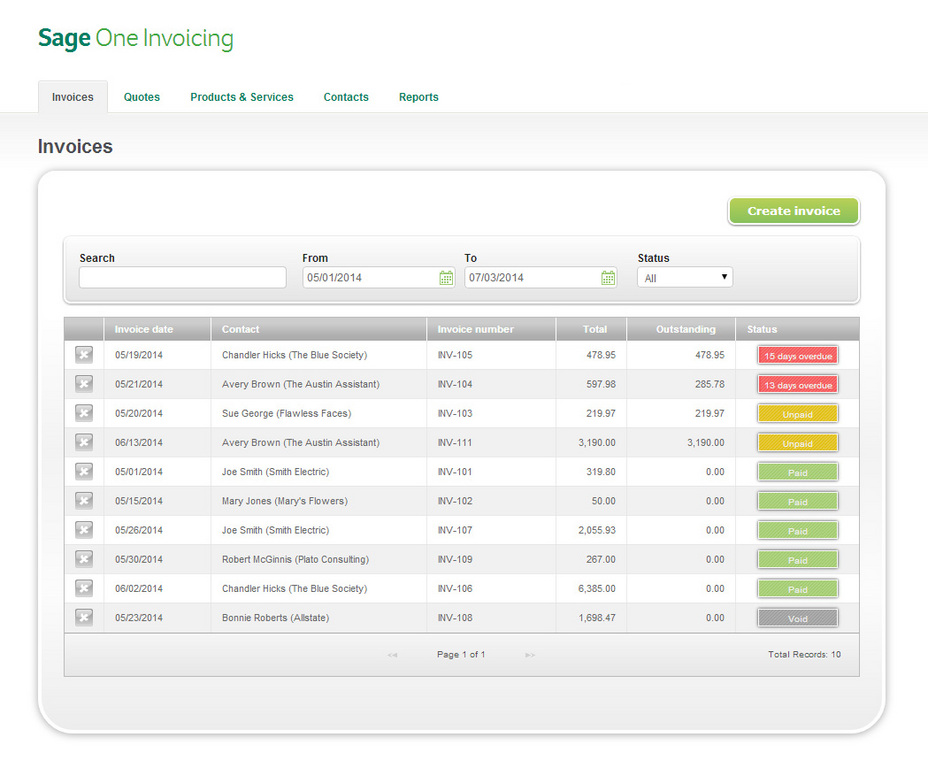Click delete icon for invoice INV-106

click(x=84, y=588)
